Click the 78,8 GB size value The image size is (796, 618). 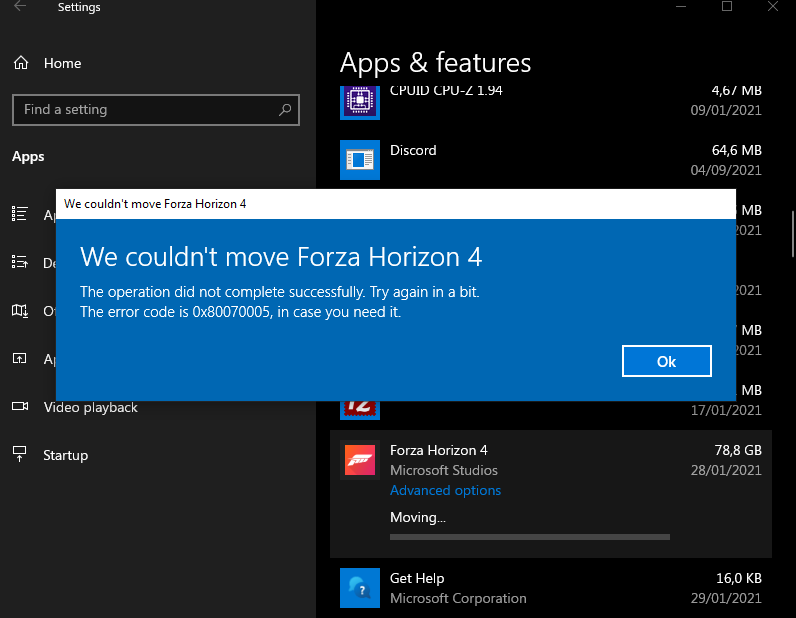pyautogui.click(x=738, y=450)
